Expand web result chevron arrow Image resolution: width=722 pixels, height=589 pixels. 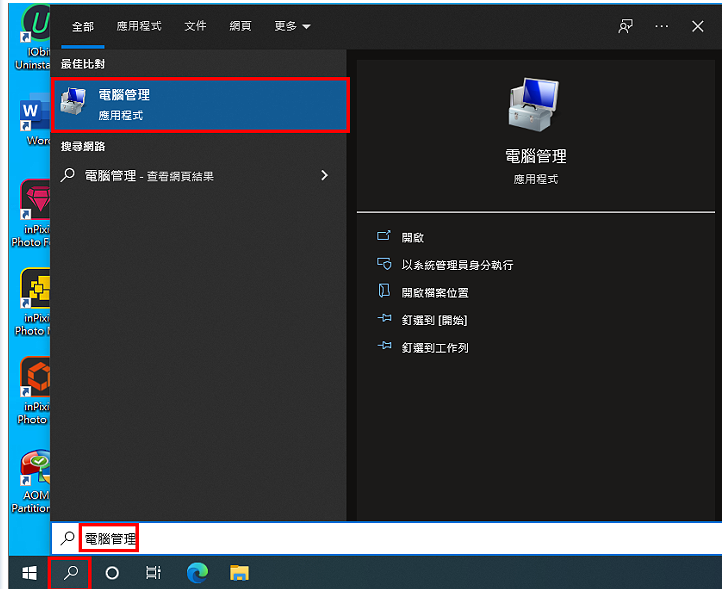pyautogui.click(x=325, y=175)
